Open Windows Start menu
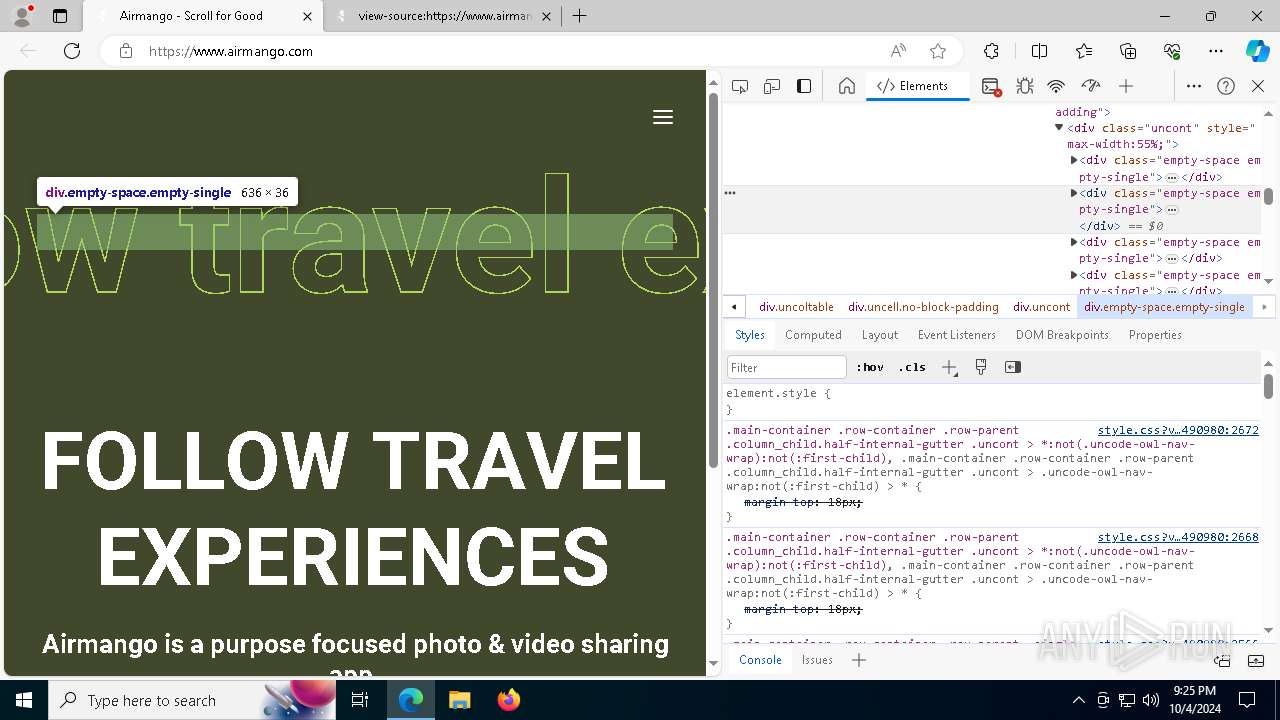Screen dimensions: 1280x720 coord(24,700)
